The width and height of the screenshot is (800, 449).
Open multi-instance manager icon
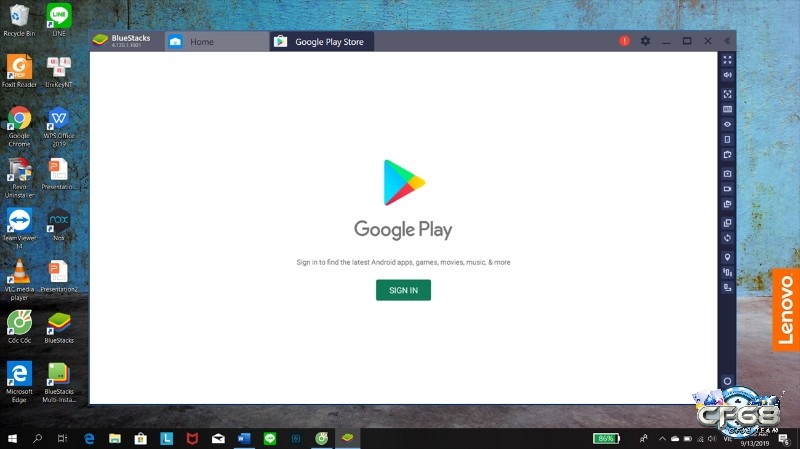pyautogui.click(x=727, y=223)
